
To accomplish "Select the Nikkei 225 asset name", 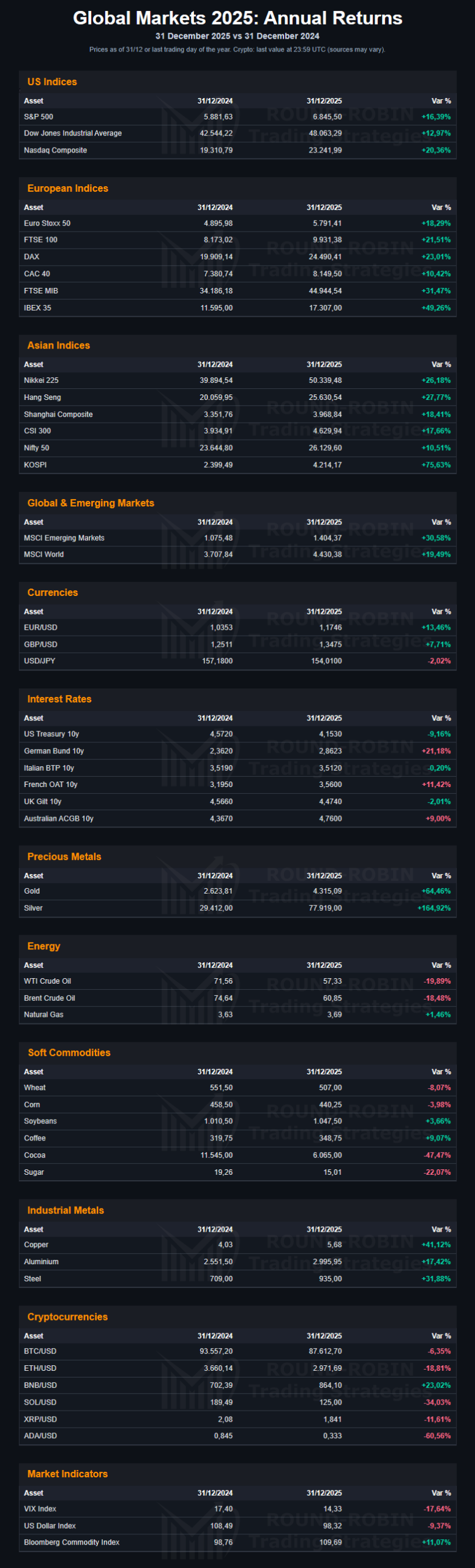I will (x=41, y=381).
